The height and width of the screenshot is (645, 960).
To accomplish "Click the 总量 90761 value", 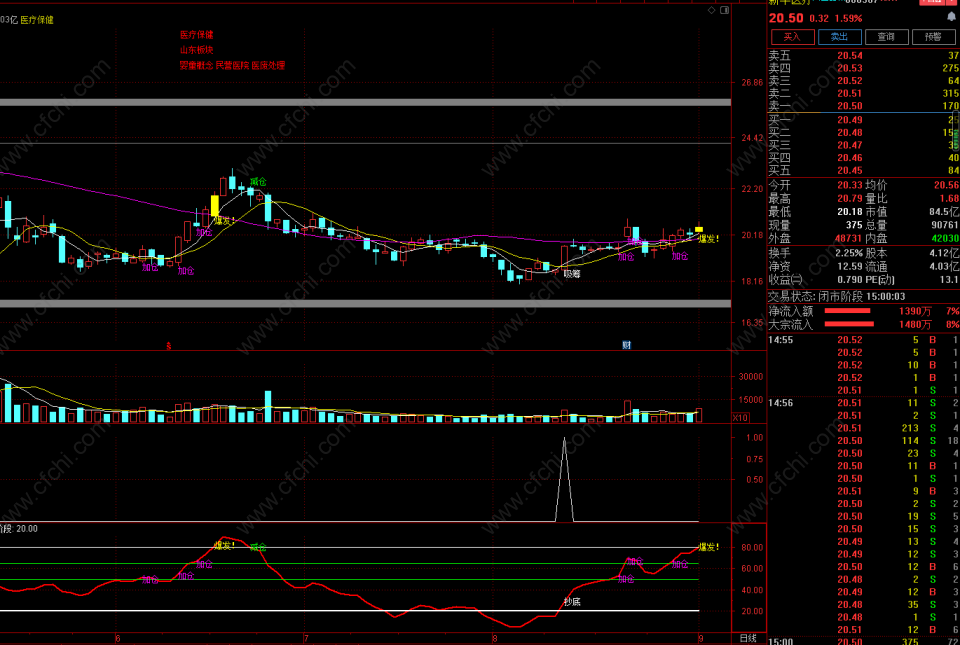I will pos(945,225).
